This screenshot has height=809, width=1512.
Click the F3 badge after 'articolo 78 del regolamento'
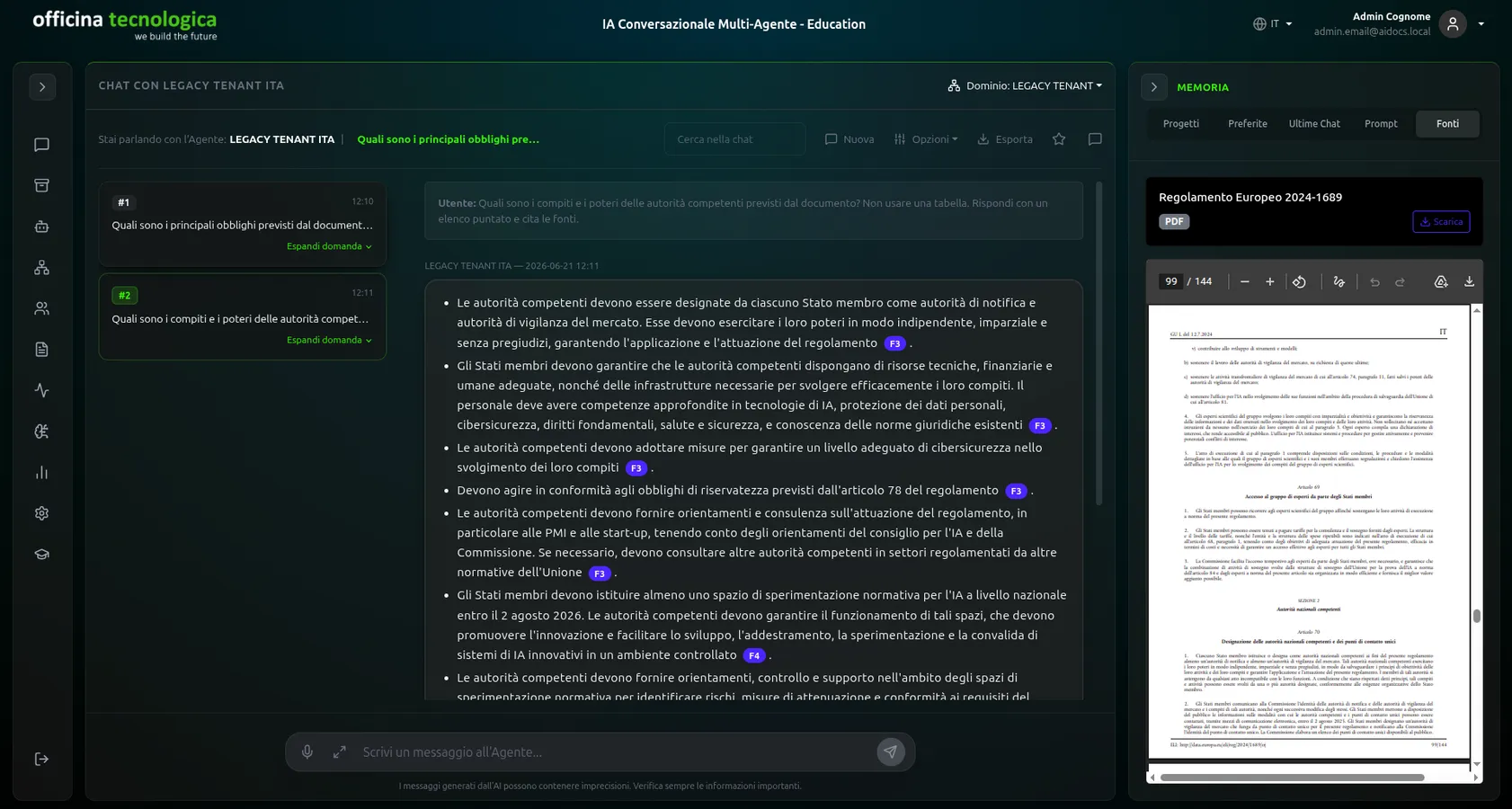(1016, 491)
